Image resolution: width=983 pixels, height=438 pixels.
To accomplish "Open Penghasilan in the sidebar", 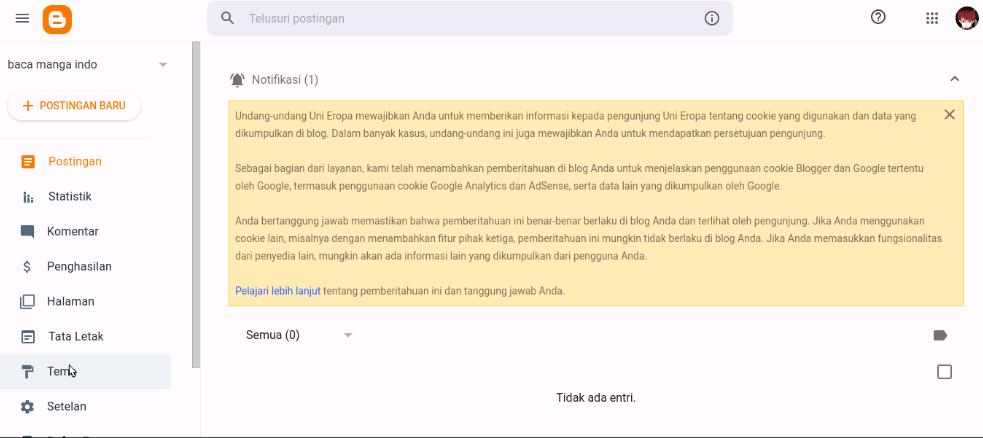I will (x=85, y=267).
